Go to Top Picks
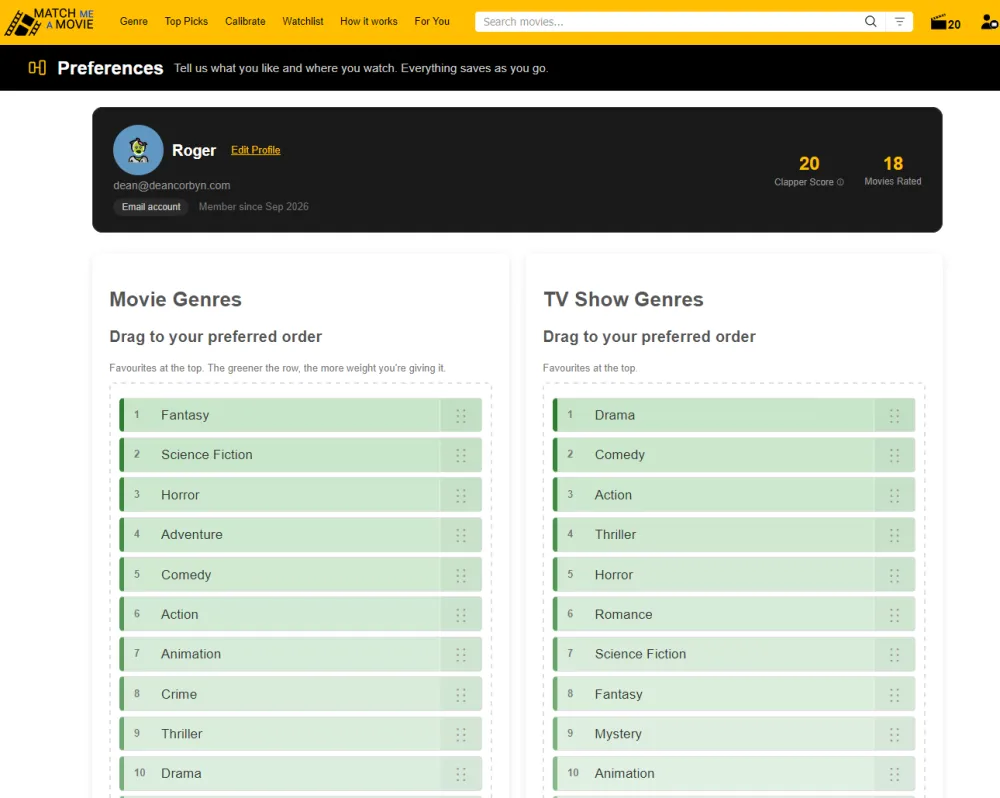The width and height of the screenshot is (1000, 798). click(x=186, y=22)
